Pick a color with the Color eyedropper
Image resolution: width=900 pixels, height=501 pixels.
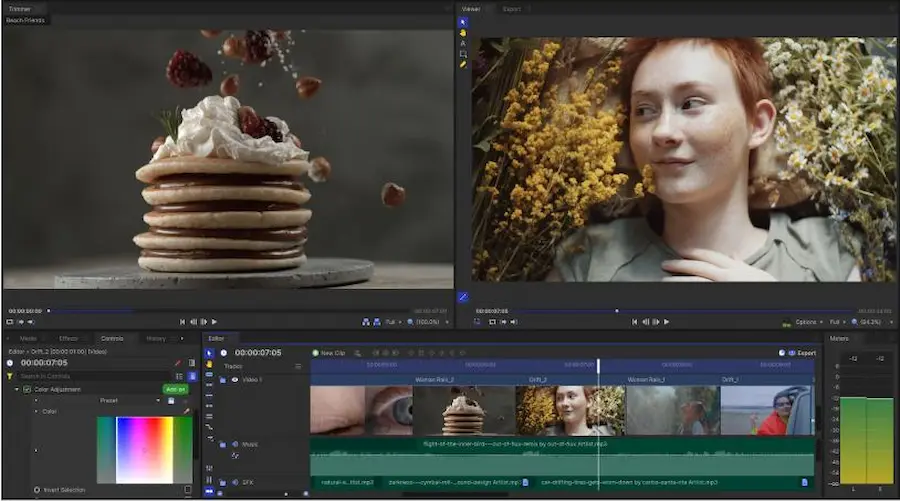tap(186, 411)
